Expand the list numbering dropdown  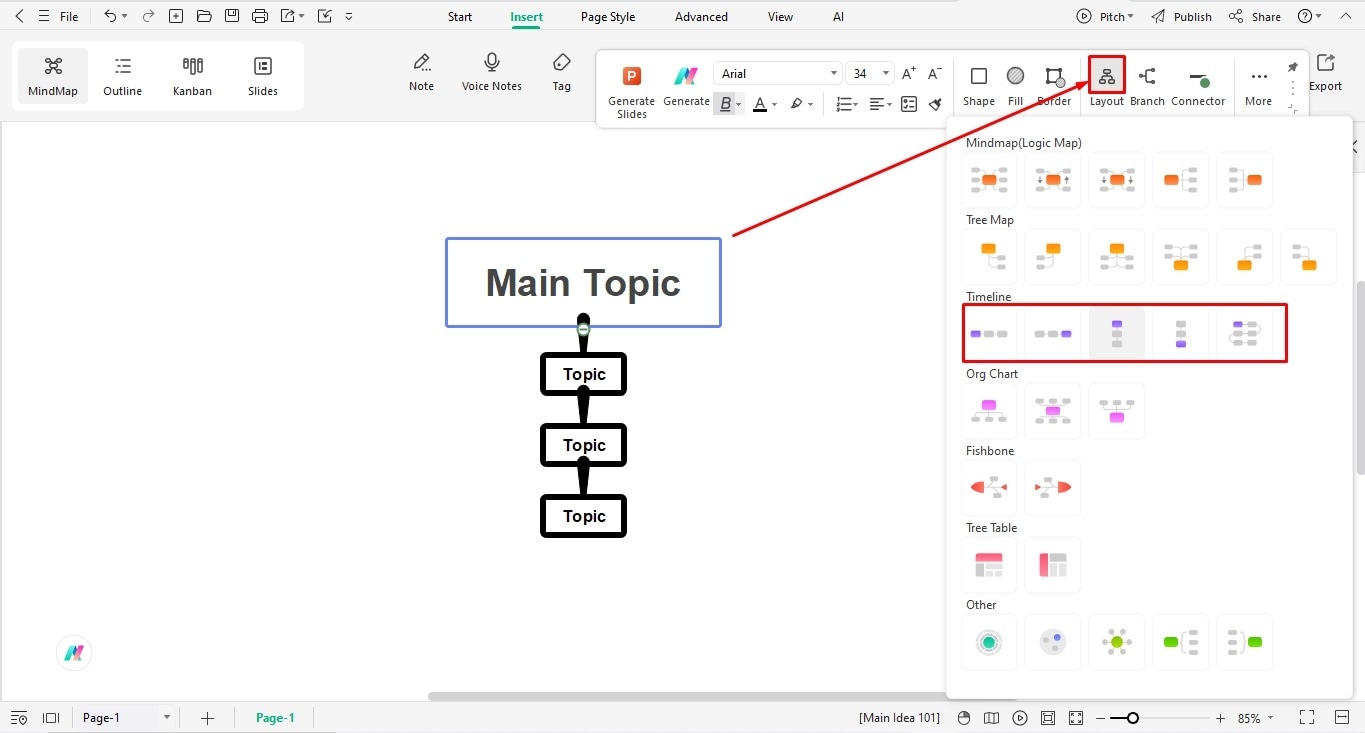(x=857, y=104)
